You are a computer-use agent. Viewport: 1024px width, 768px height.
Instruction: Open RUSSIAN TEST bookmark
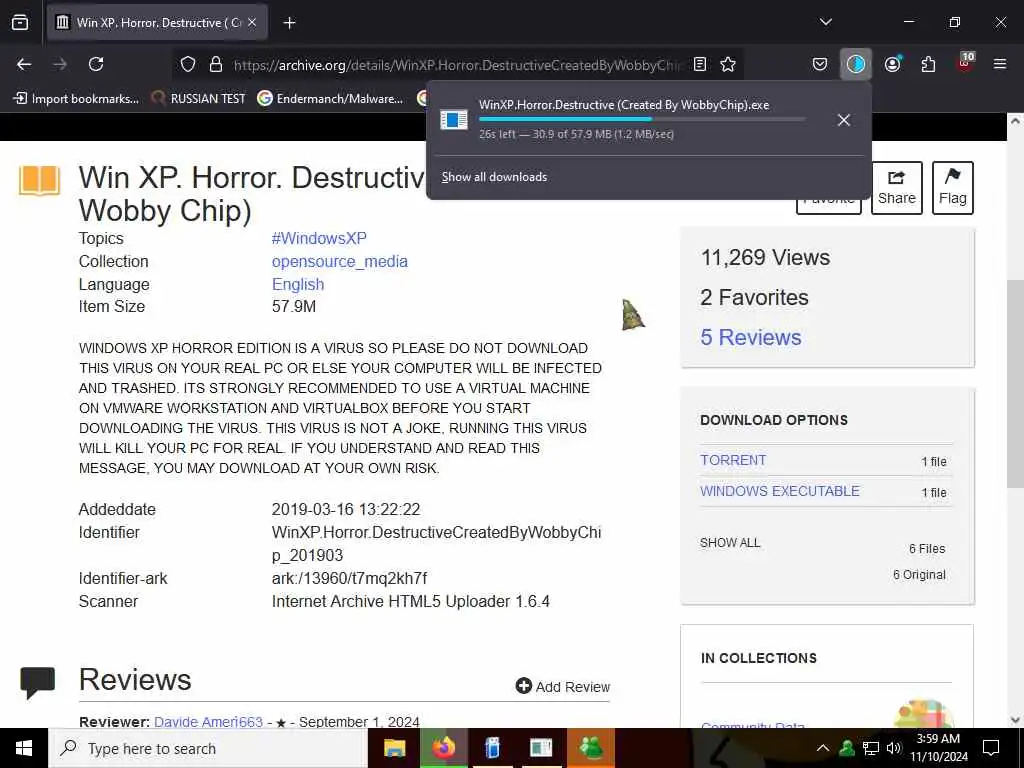pos(199,99)
